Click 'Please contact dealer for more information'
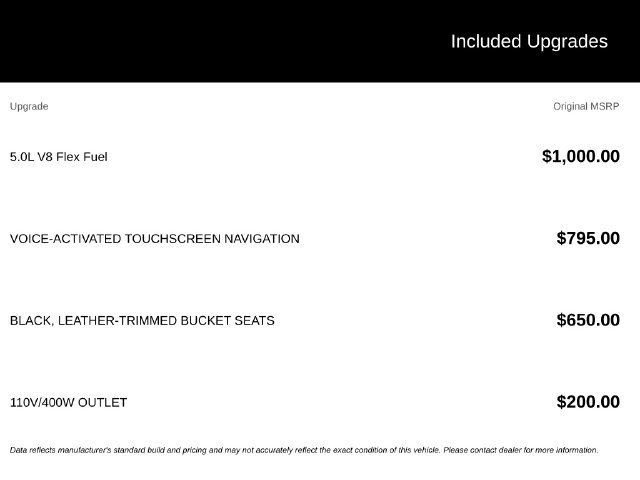 (521, 450)
